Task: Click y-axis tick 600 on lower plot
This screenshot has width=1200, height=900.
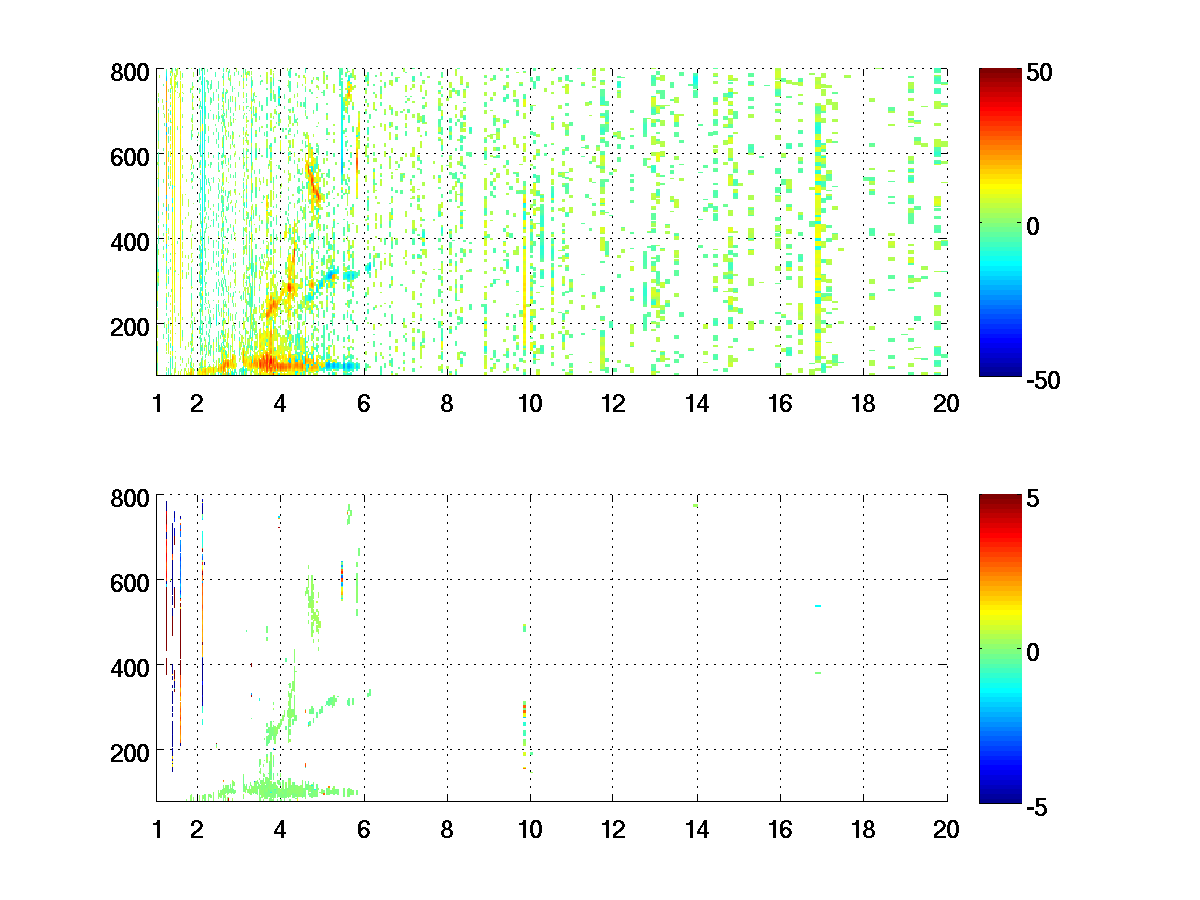Action: tap(131, 581)
